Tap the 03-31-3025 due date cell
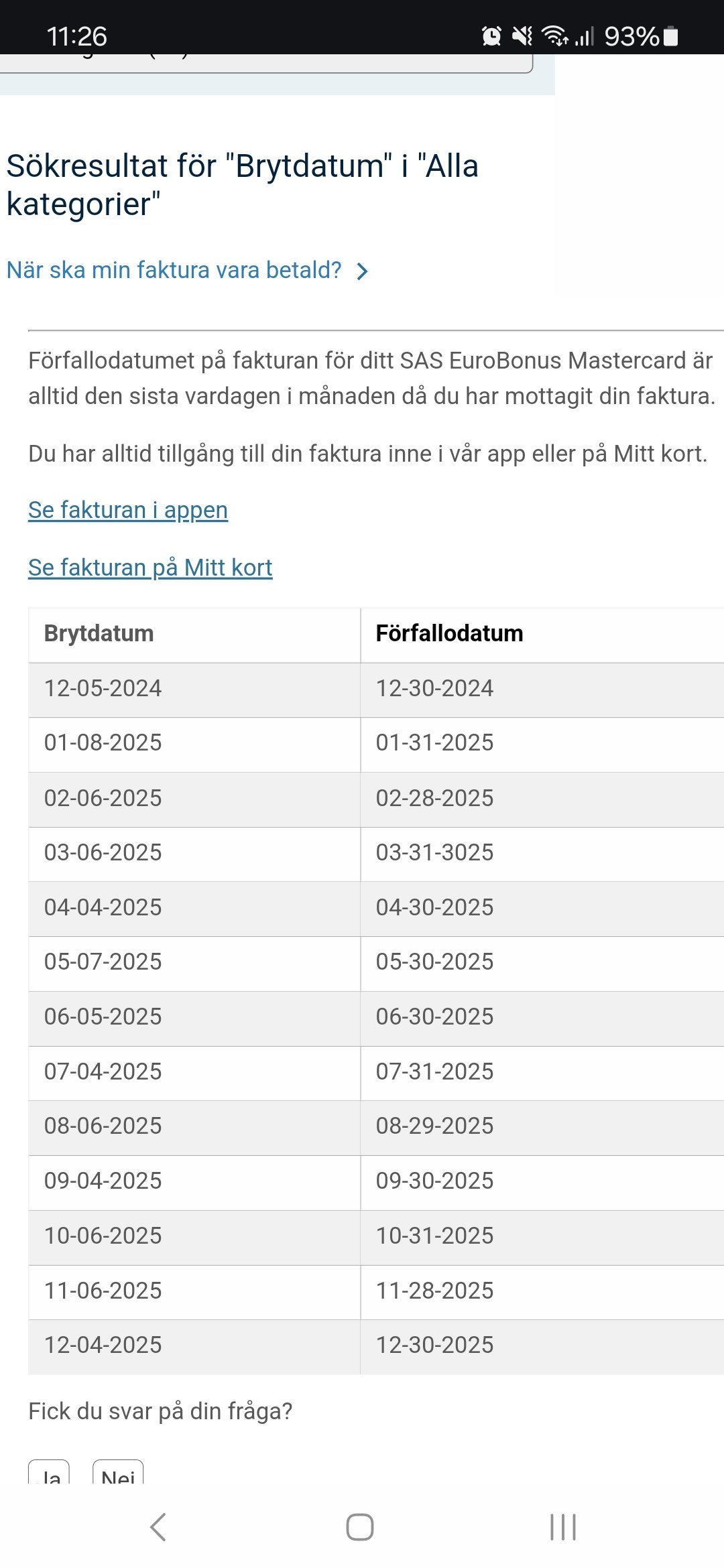The width and height of the screenshot is (724, 1568). [434, 852]
